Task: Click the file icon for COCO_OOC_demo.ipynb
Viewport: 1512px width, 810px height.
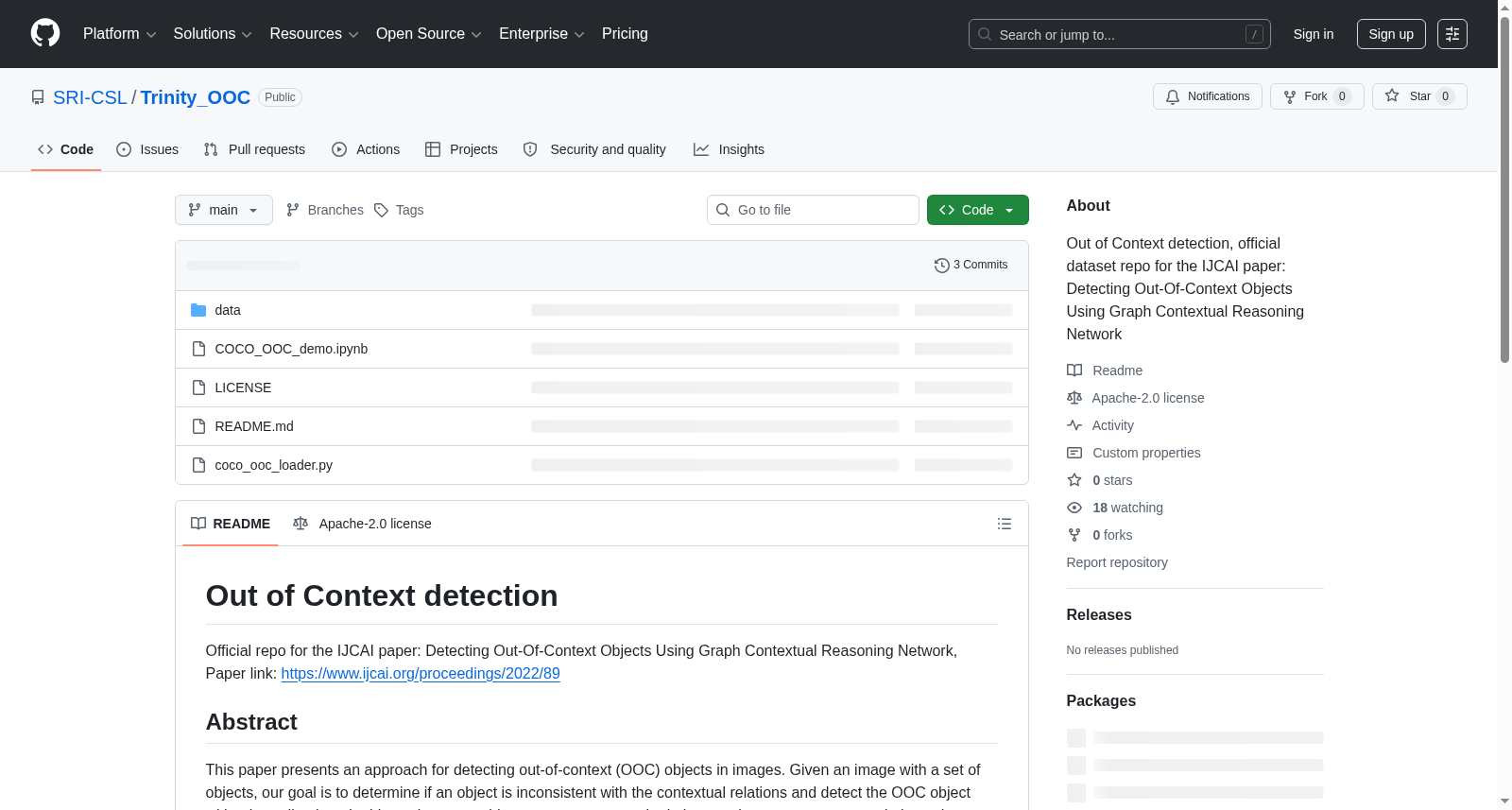Action: [198, 349]
